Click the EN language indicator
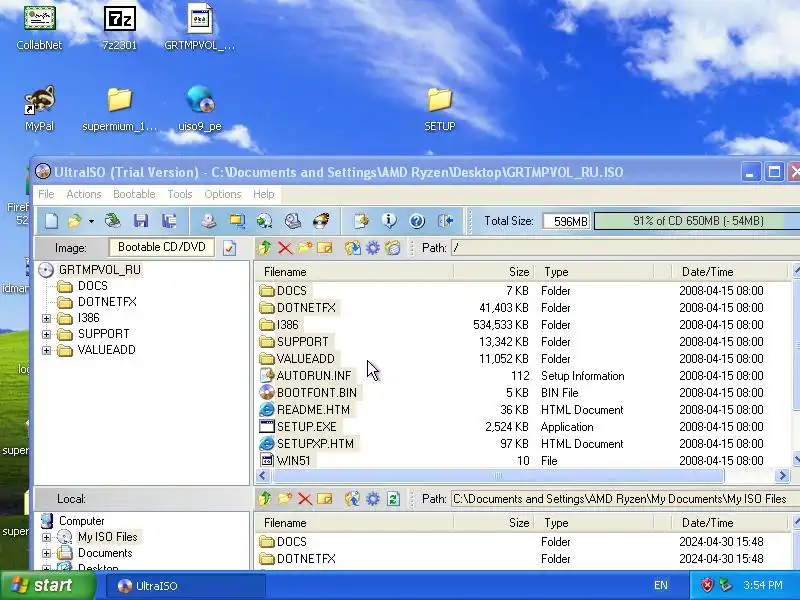The width and height of the screenshot is (800, 600). 661,586
